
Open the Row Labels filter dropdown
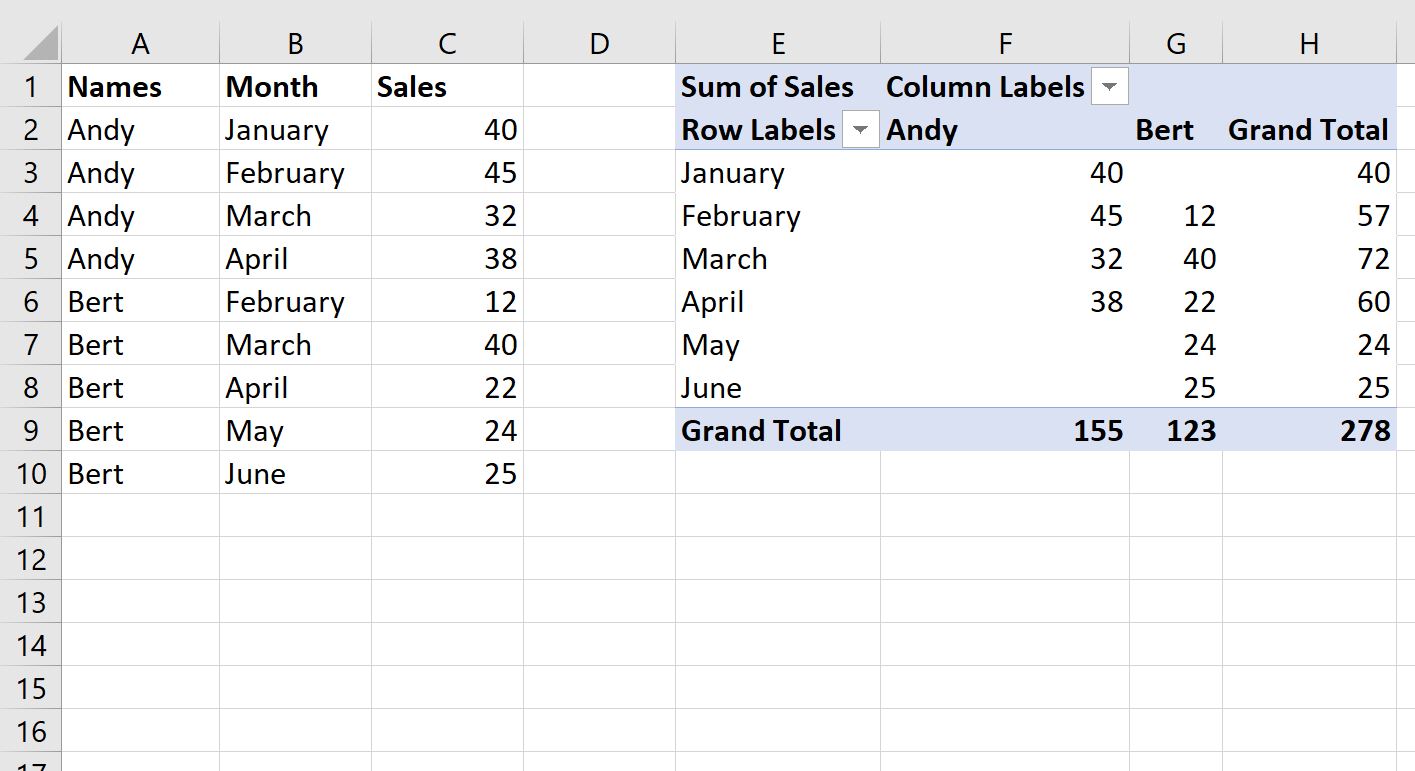coord(860,130)
